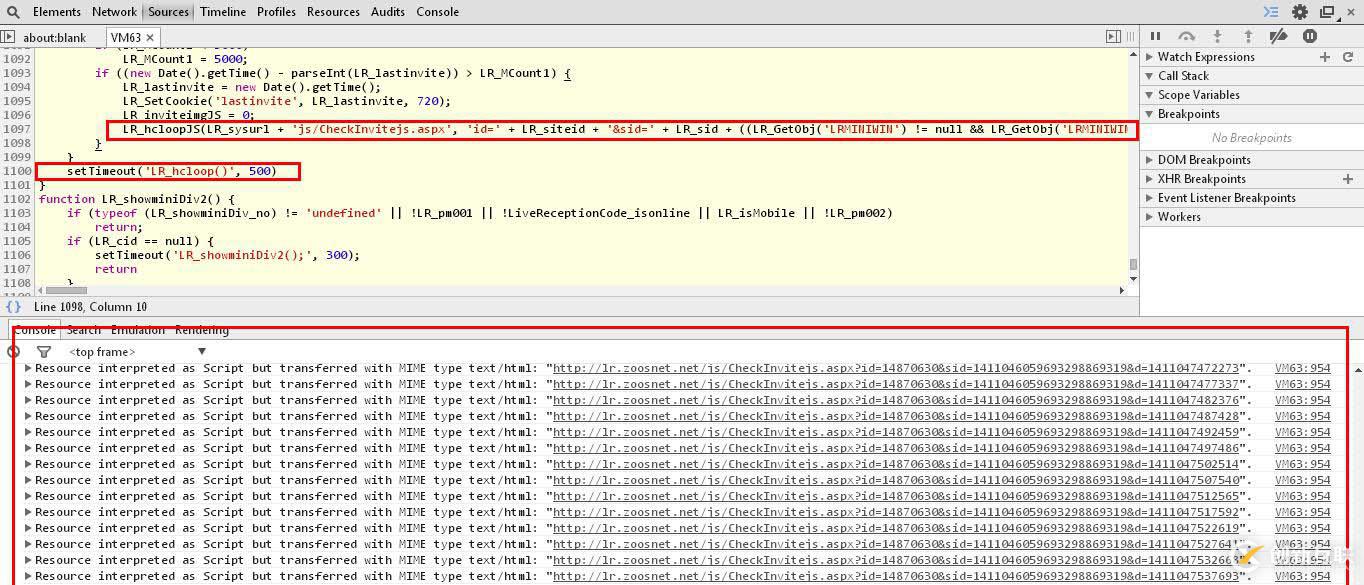
Task: Refresh watch expressions
Action: tap(1350, 57)
